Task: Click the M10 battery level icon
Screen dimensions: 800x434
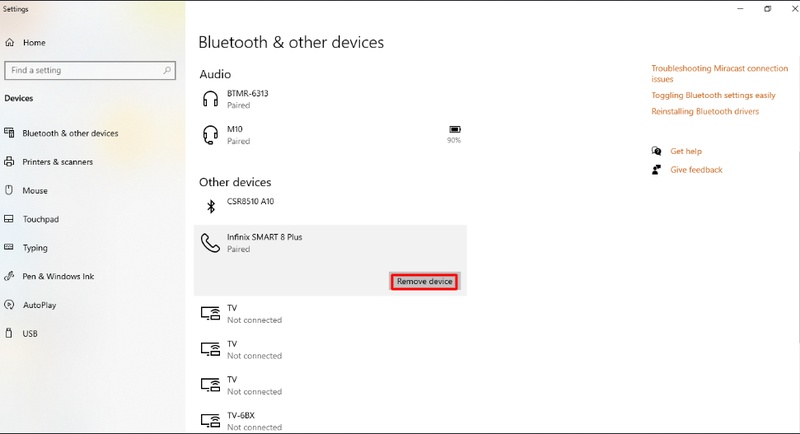Action: pos(455,130)
